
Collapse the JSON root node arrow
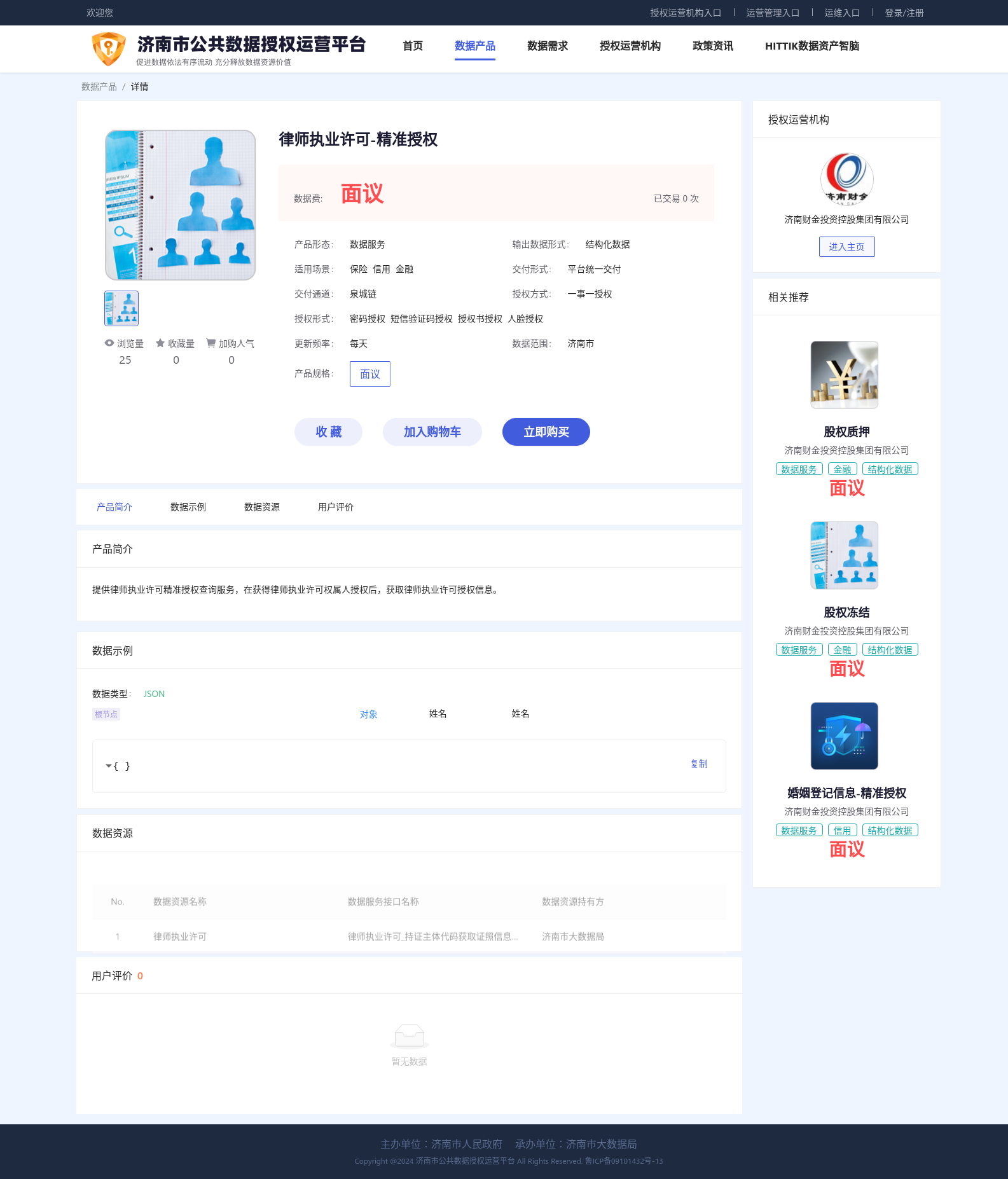point(108,766)
